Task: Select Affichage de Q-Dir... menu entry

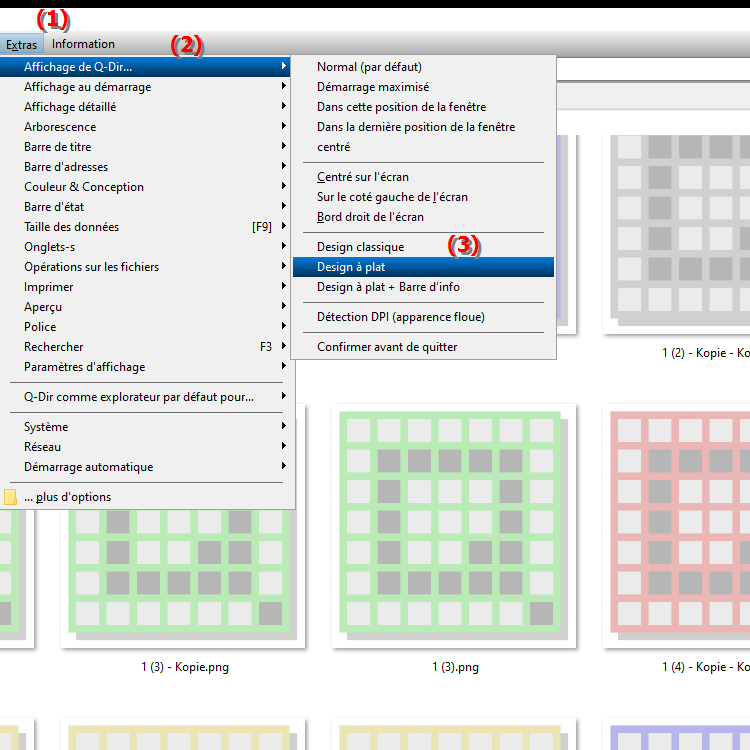Action: coord(145,67)
